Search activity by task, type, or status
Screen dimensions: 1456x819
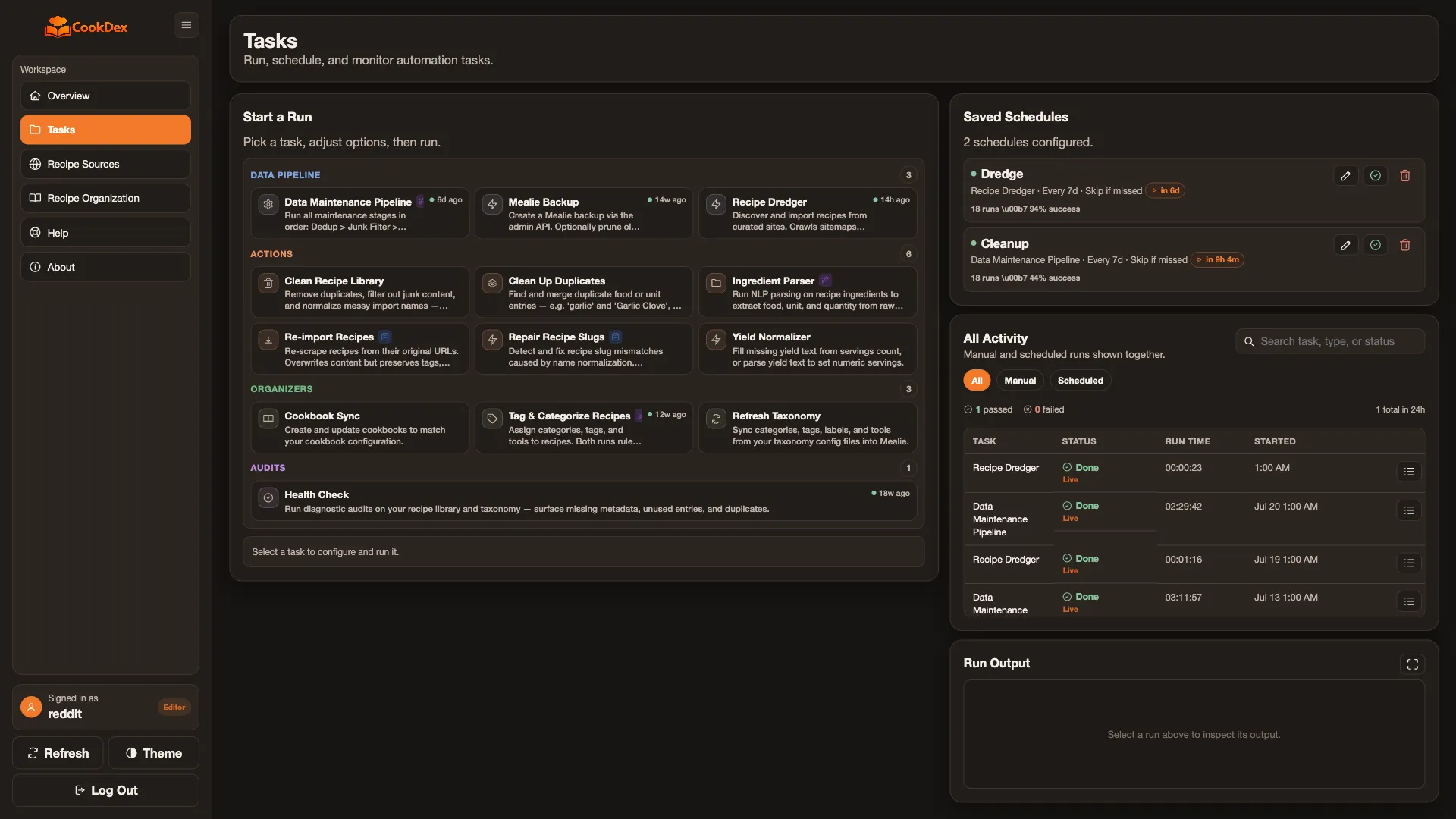(x=1330, y=341)
